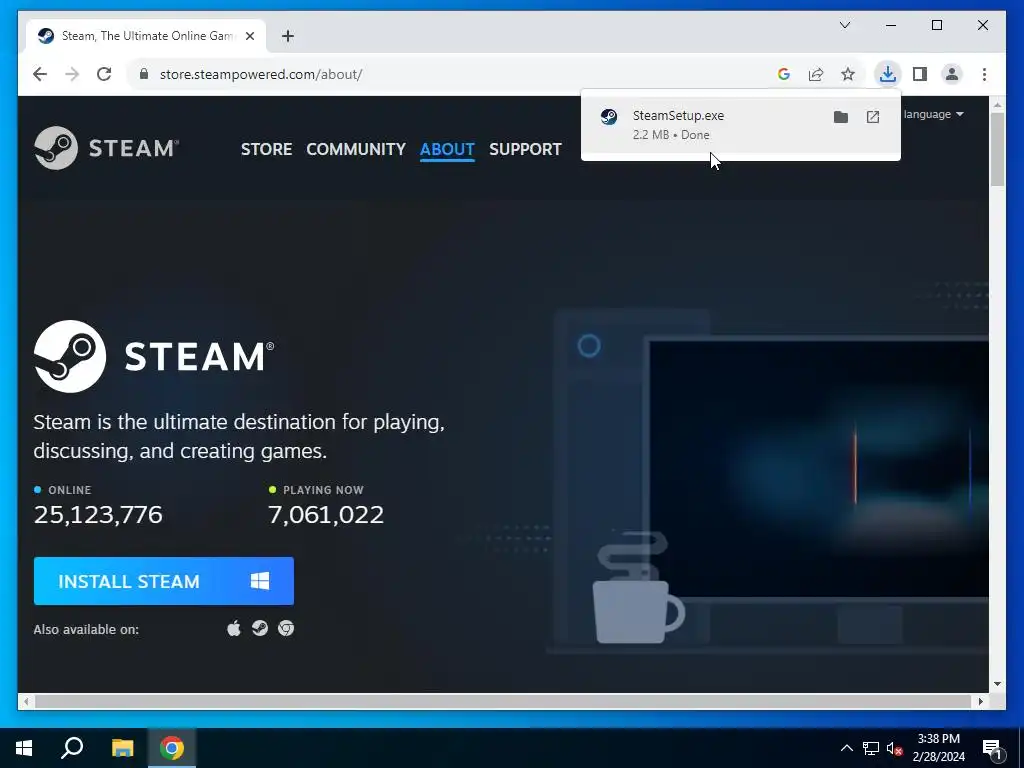1024x768 pixels.
Task: Click the address bar URL
Action: pyautogui.click(x=261, y=74)
